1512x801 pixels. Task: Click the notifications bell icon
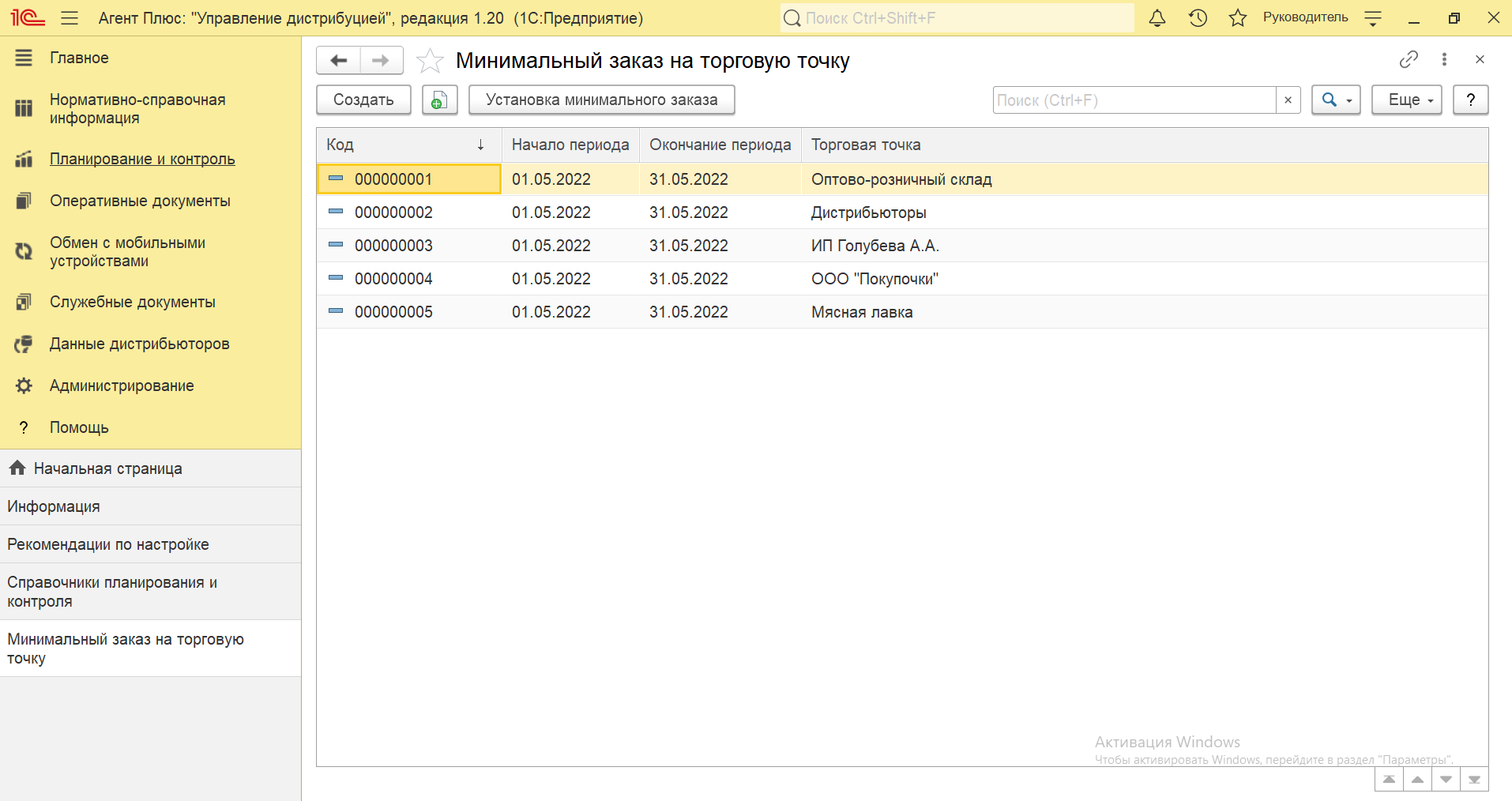coord(1157,18)
